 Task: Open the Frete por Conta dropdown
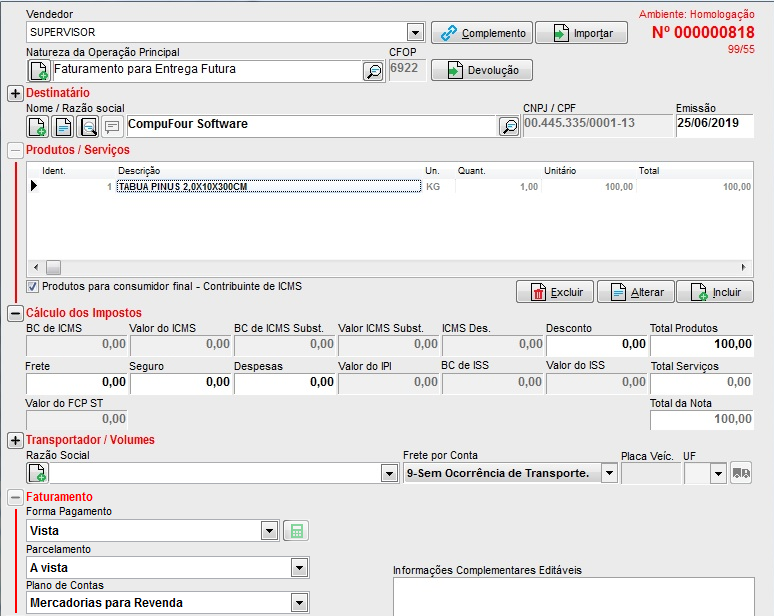click(x=609, y=473)
